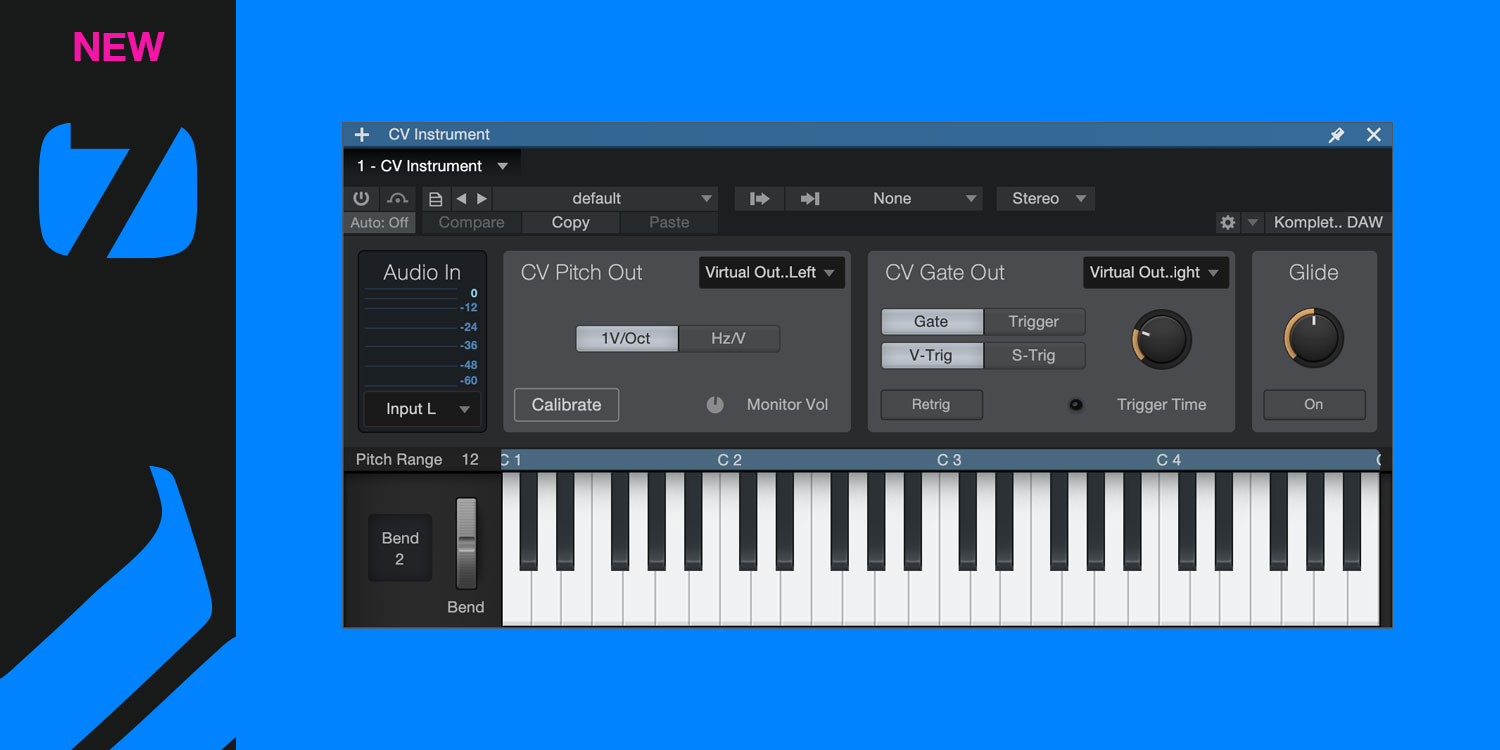The image size is (1500, 750).
Task: Click the large Trigger Time knob
Action: coord(1162,339)
